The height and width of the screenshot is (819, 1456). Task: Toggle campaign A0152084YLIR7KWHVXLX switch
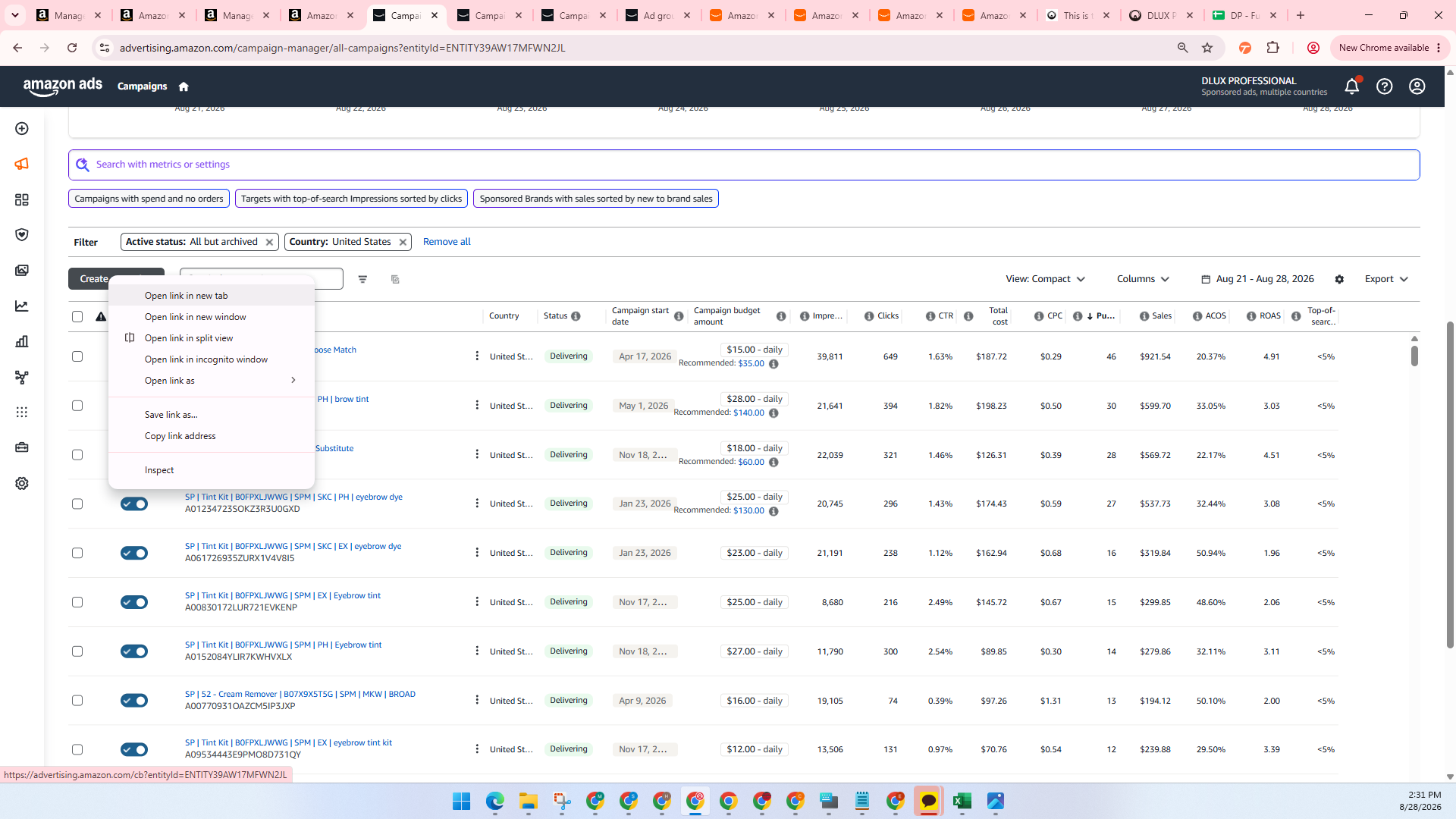pos(134,651)
